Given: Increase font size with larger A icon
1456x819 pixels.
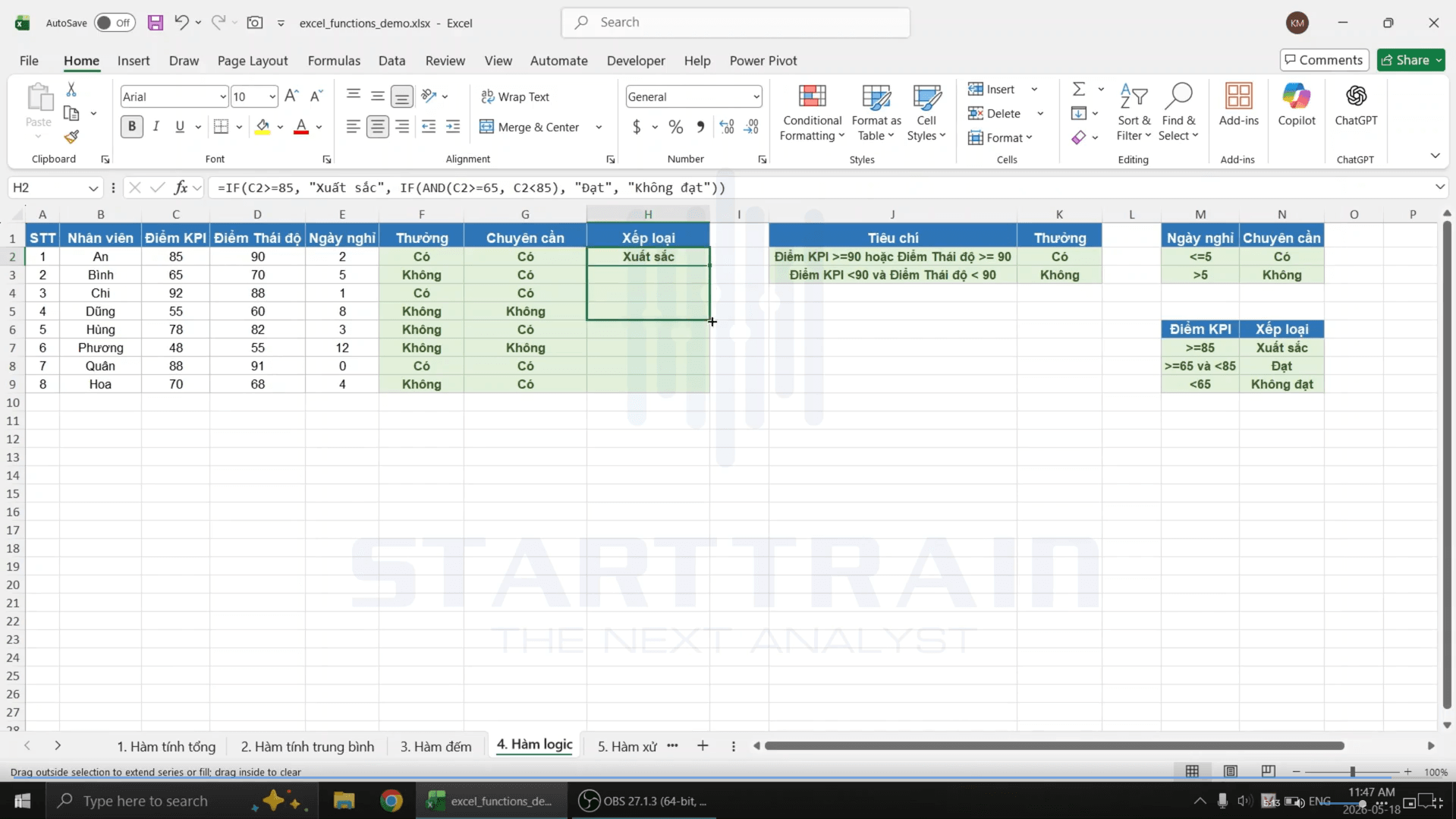Looking at the screenshot, I should pos(291,96).
